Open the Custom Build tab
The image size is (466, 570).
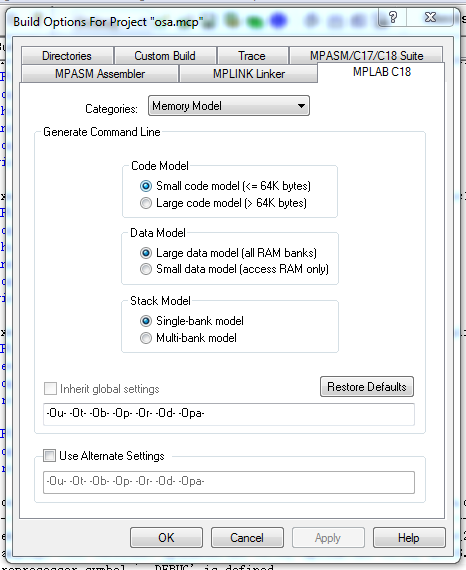tap(165, 56)
